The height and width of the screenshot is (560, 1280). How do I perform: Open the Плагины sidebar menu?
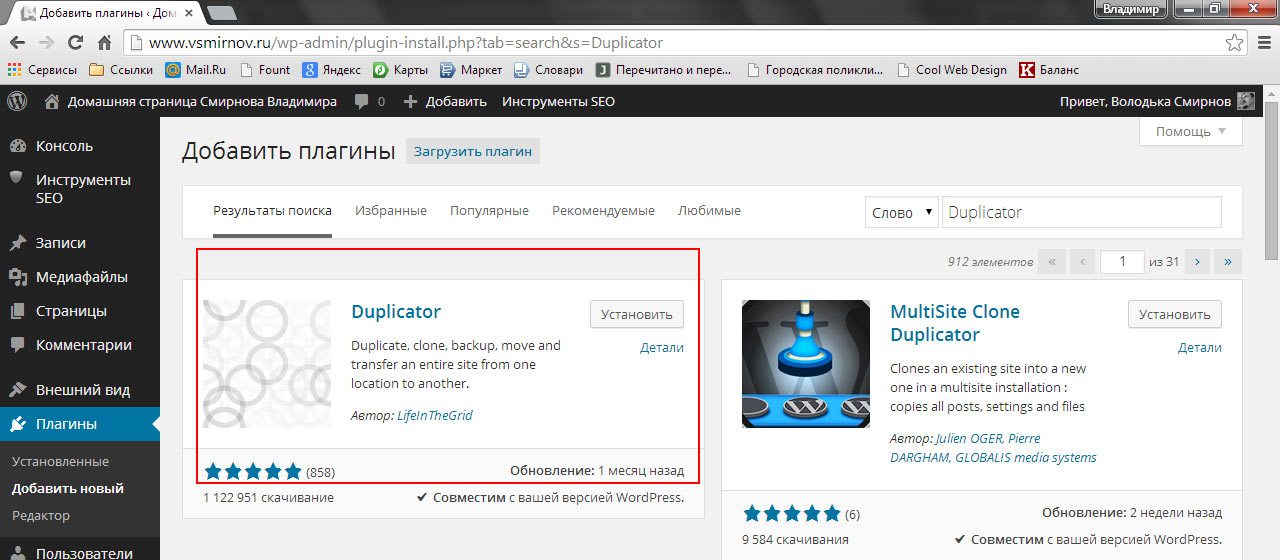coord(80,424)
